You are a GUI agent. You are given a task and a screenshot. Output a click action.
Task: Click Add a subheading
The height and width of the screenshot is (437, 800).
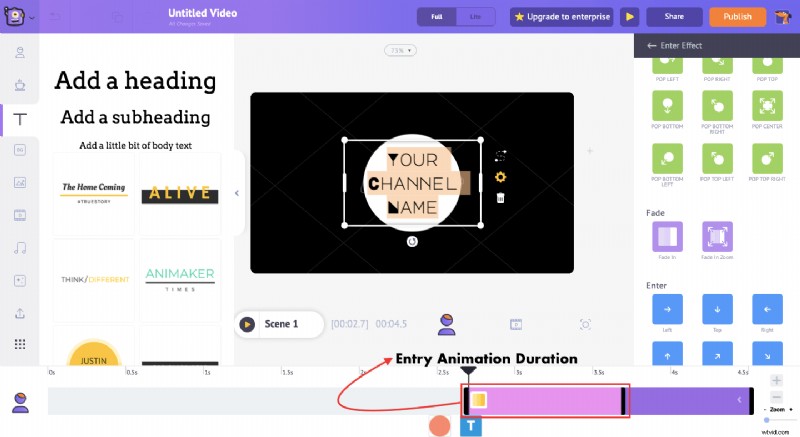135,117
